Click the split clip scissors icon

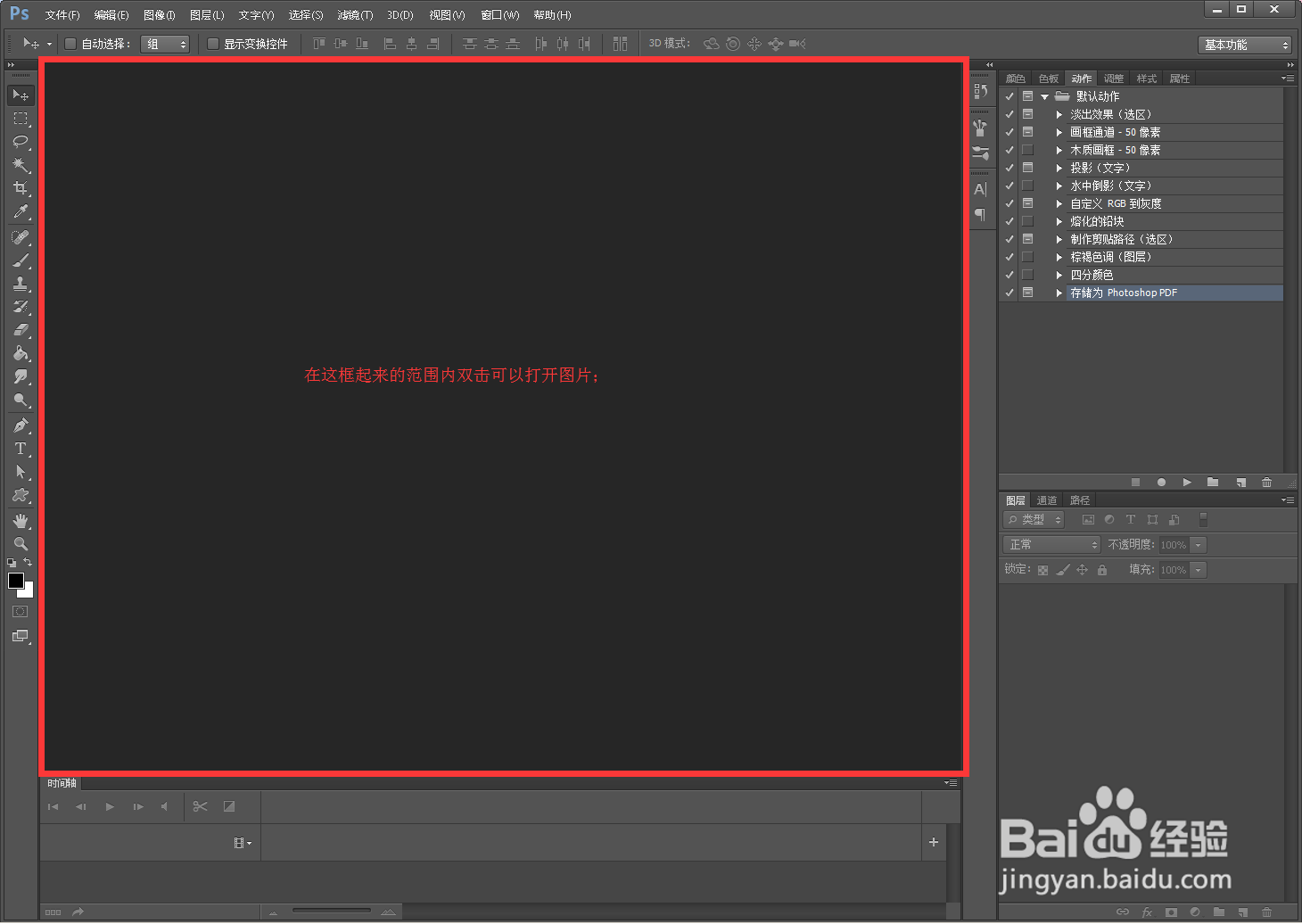point(200,806)
